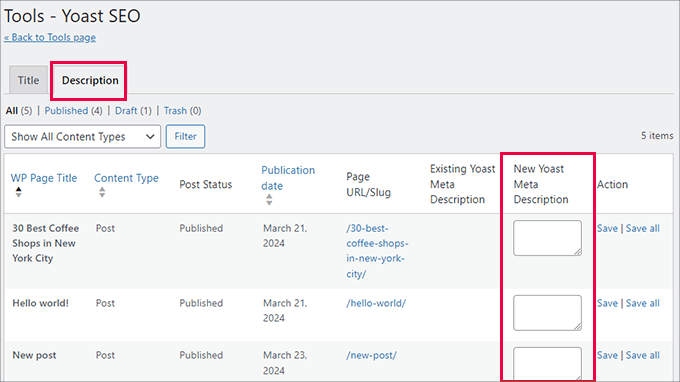Click meta description field for New post
This screenshot has width=680, height=382.
[x=547, y=363]
